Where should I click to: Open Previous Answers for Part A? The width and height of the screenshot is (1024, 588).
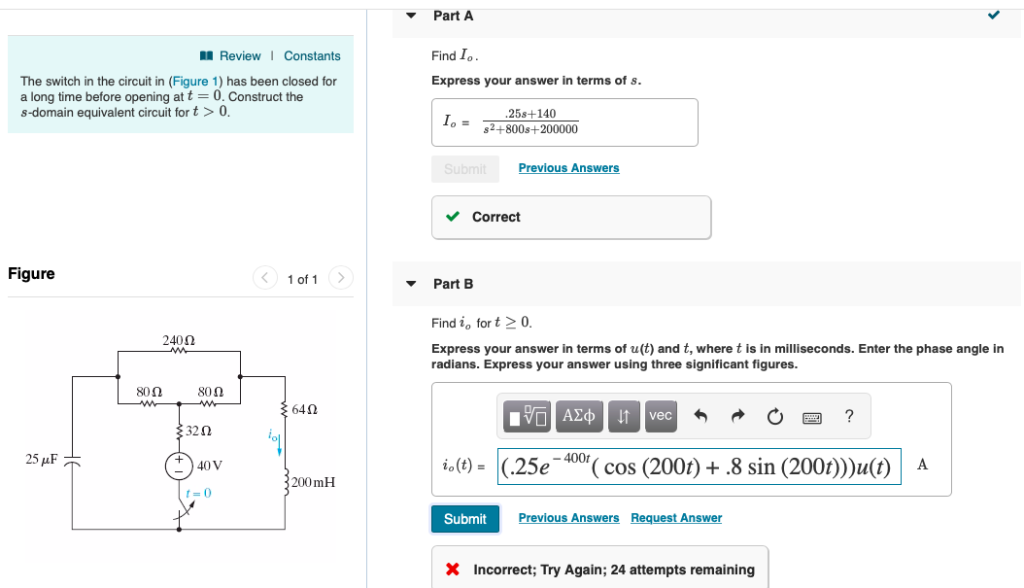point(568,167)
